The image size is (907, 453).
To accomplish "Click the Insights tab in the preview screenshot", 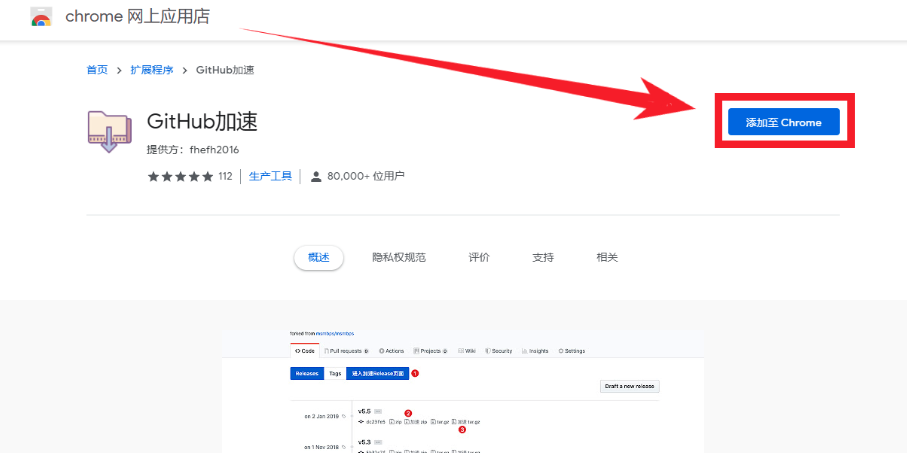I will (535, 351).
